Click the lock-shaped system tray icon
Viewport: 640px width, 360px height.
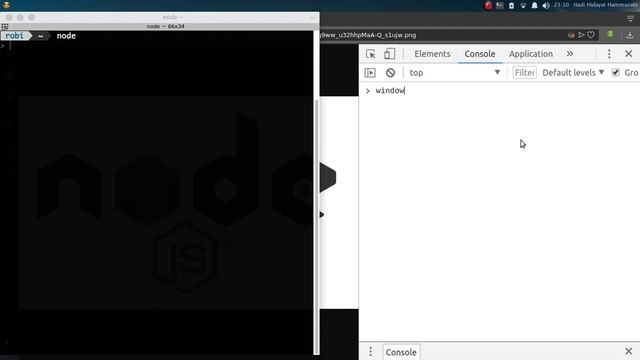[x=511, y=5]
